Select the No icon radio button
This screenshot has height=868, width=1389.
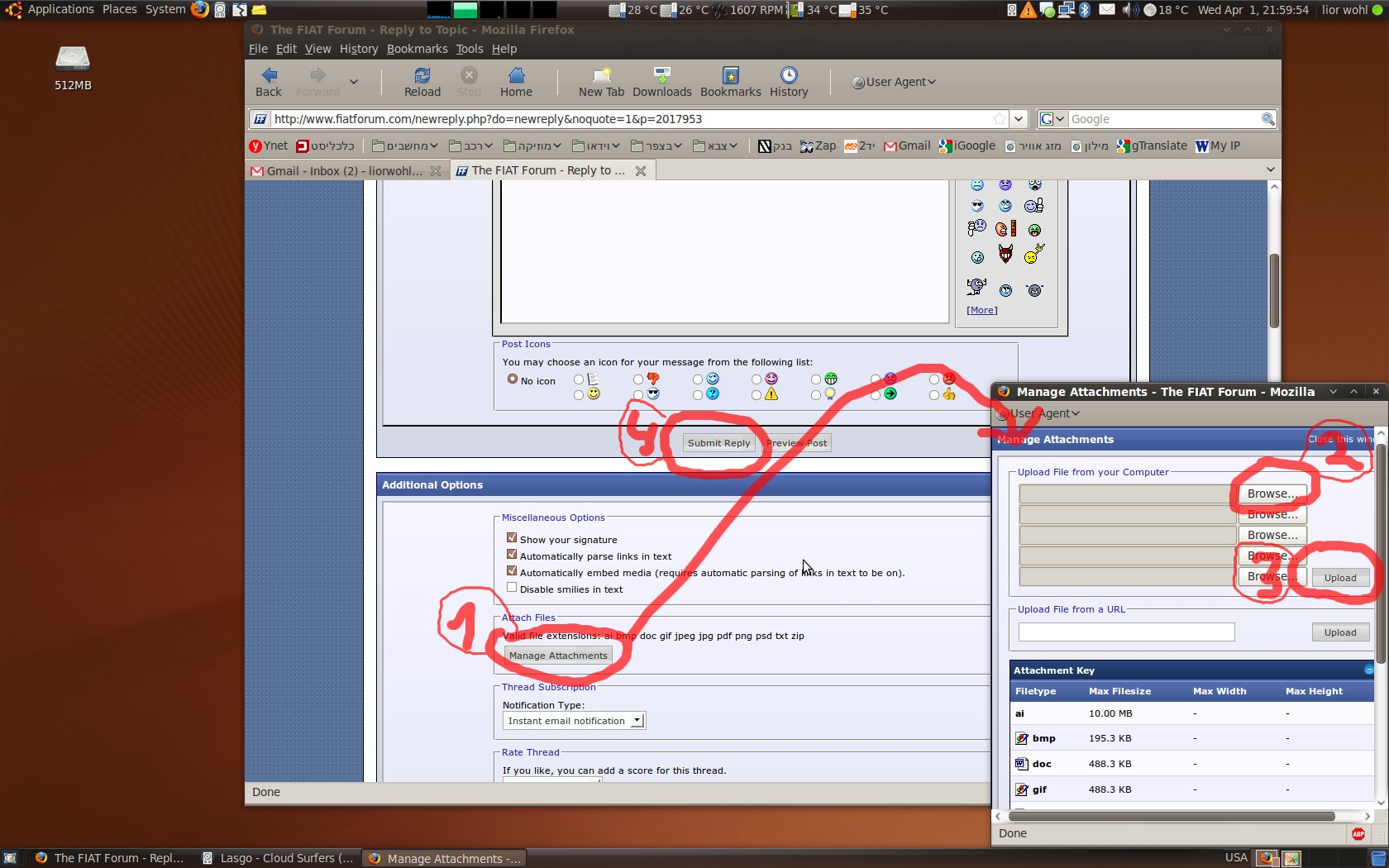513,379
